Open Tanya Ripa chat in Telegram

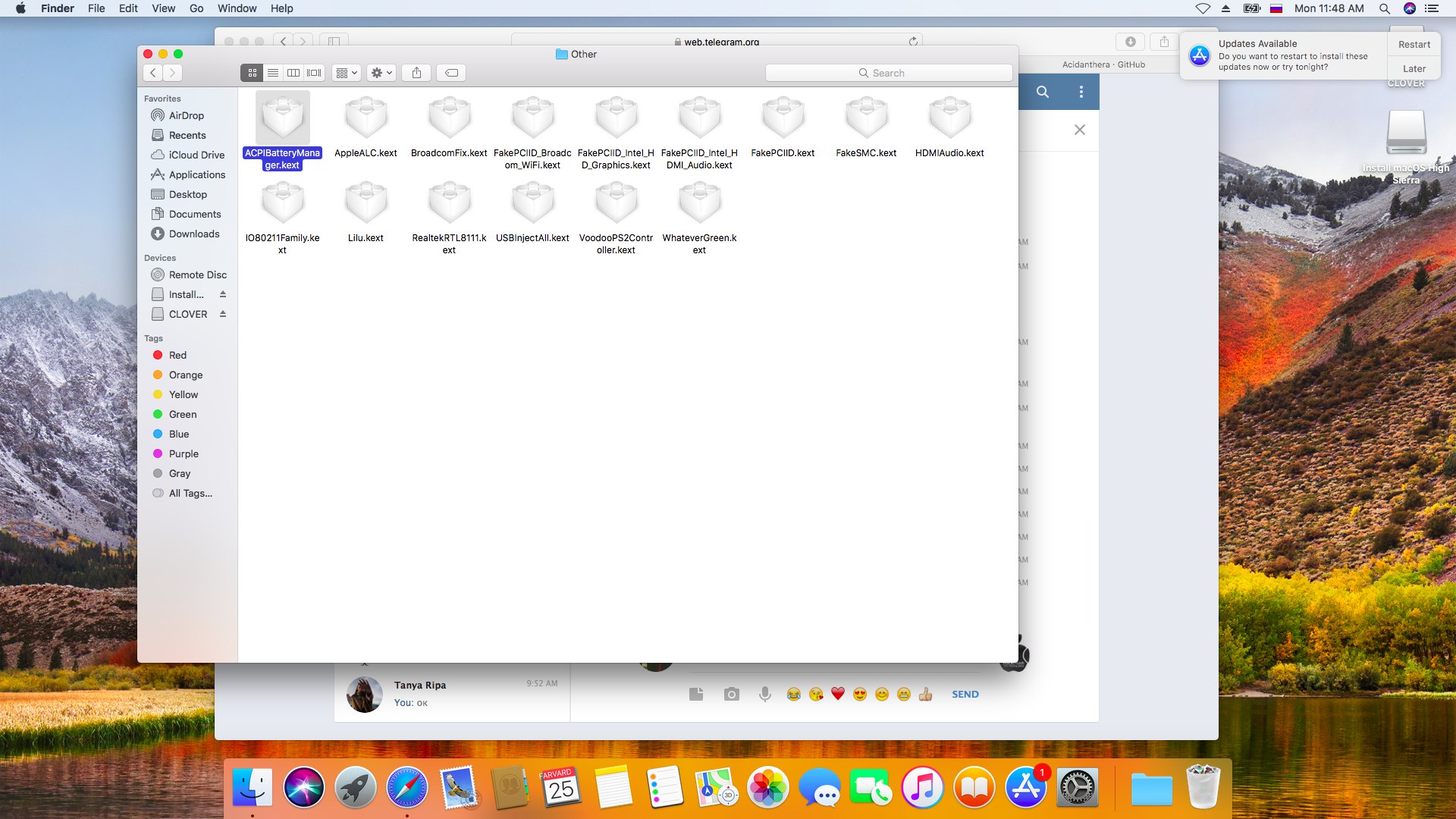tap(452, 694)
